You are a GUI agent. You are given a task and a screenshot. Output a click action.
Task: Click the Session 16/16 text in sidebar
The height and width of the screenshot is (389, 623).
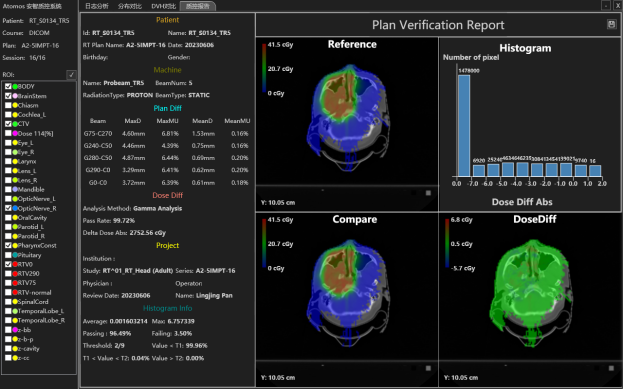[24, 58]
